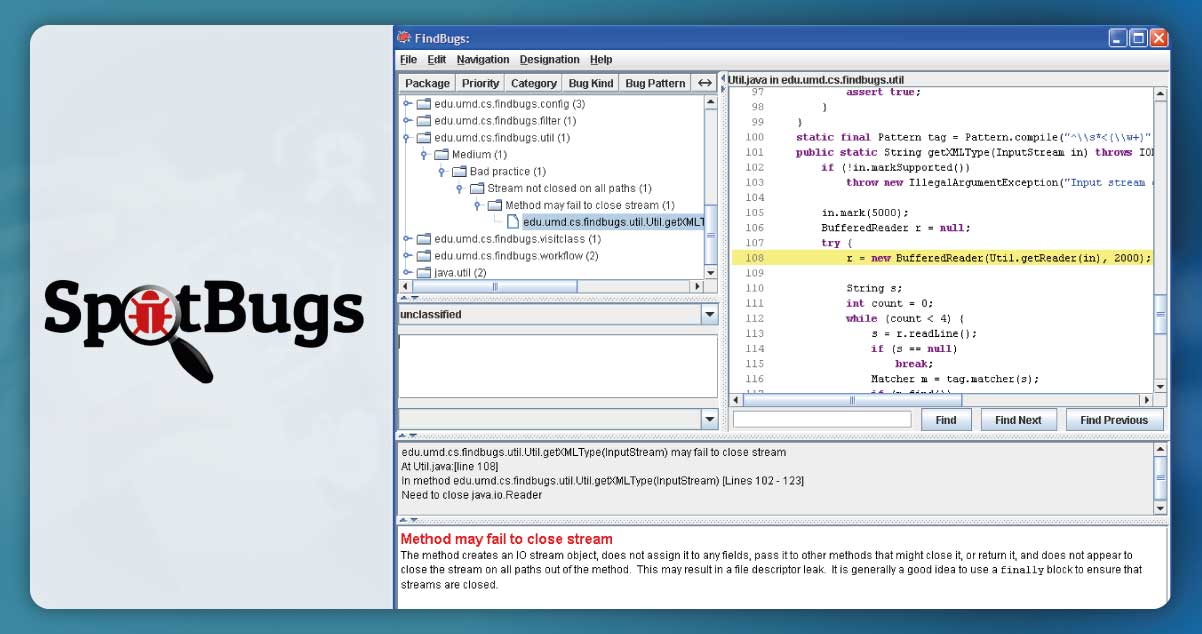Click into the bug comment text area
The height and width of the screenshot is (634, 1202).
click(558, 365)
